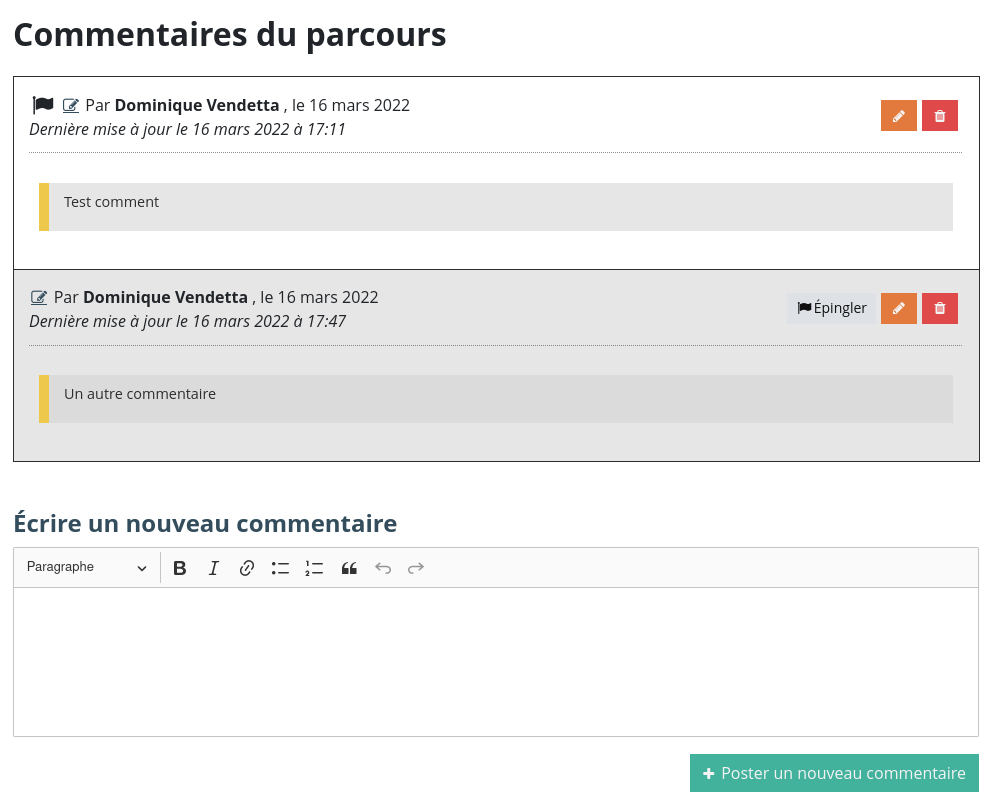The image size is (992, 802).
Task: Click inside the new comment text area
Action: (495, 661)
